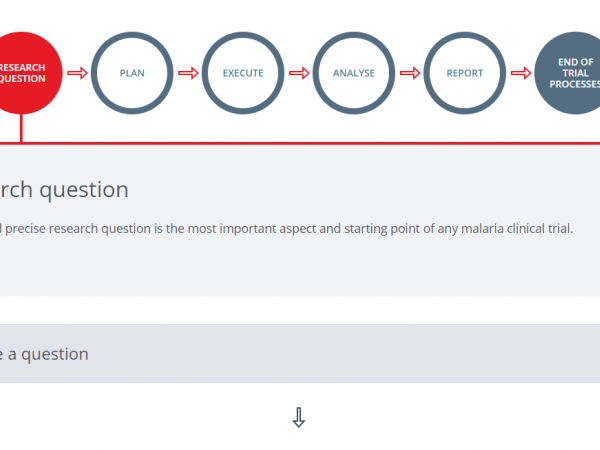Select the Analyse step circle

click(354, 72)
